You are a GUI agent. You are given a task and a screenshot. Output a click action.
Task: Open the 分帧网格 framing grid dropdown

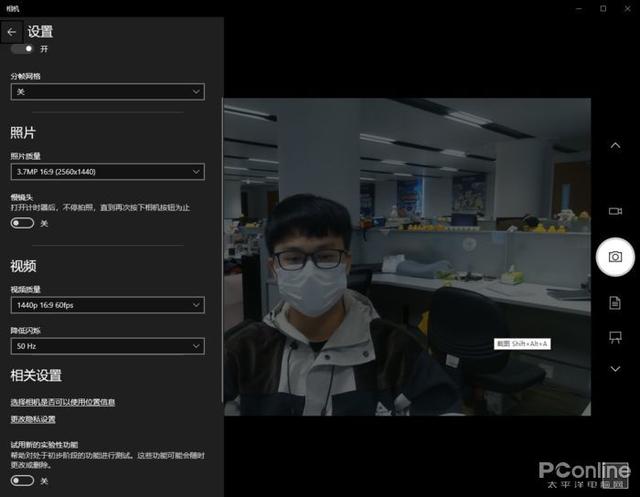click(x=107, y=92)
